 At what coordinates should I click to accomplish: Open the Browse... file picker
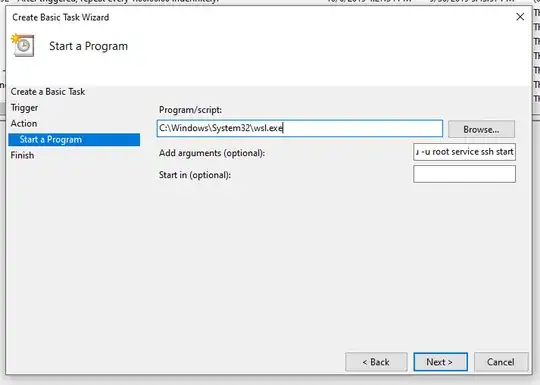click(481, 129)
